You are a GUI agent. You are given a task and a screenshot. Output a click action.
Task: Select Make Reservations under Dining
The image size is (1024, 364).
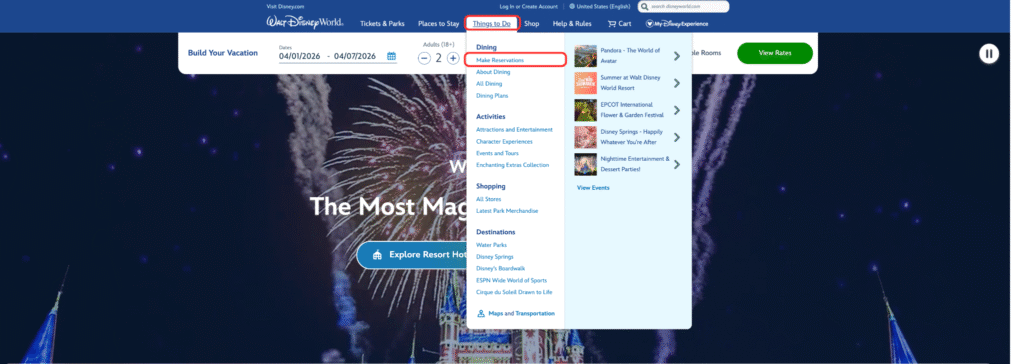(x=500, y=60)
